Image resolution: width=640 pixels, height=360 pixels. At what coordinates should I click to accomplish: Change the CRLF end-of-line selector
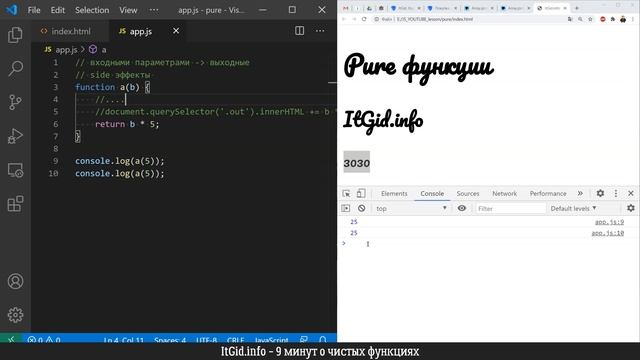(236, 340)
